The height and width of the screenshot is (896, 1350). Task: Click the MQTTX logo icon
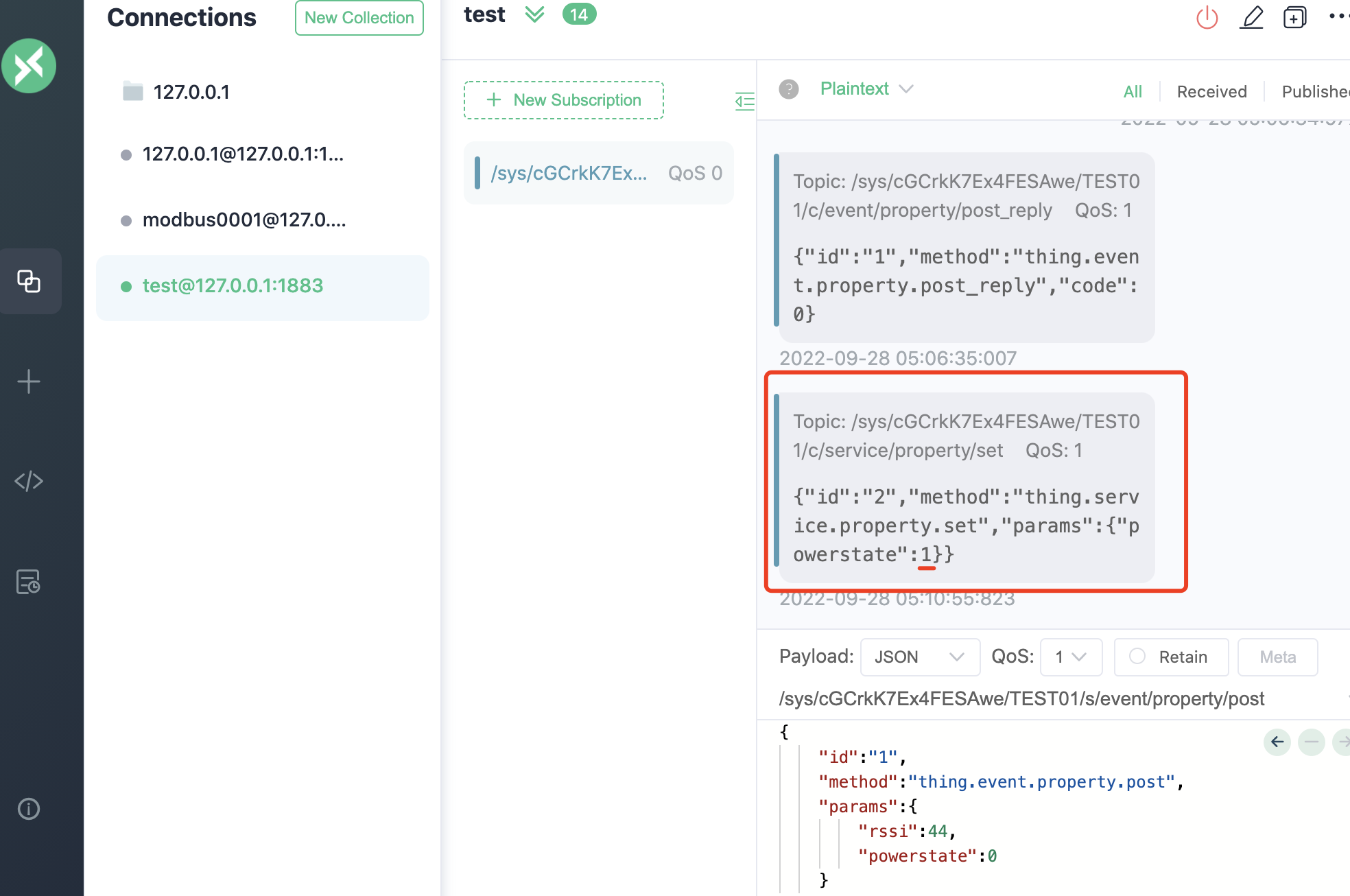[x=29, y=66]
